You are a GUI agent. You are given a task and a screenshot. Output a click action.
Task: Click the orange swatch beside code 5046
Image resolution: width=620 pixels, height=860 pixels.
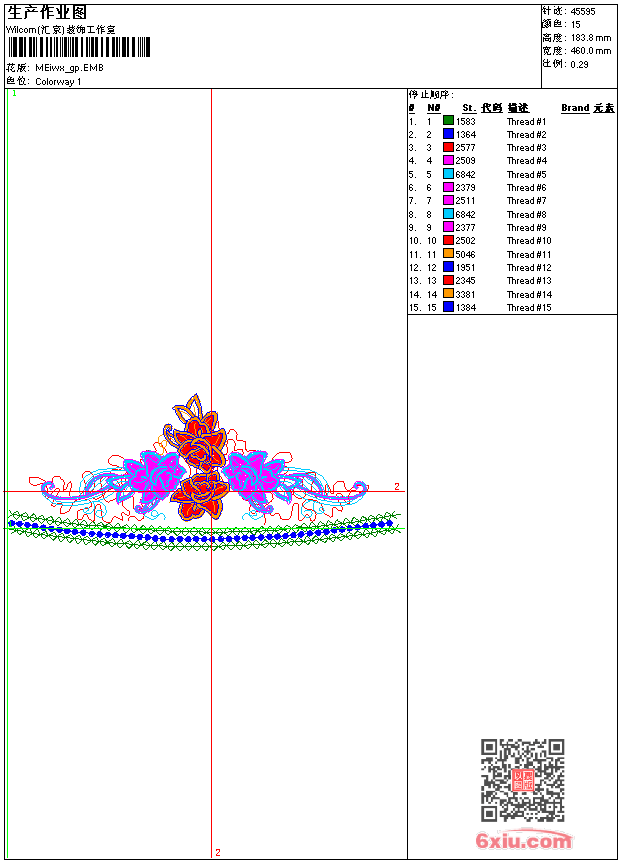coord(448,254)
